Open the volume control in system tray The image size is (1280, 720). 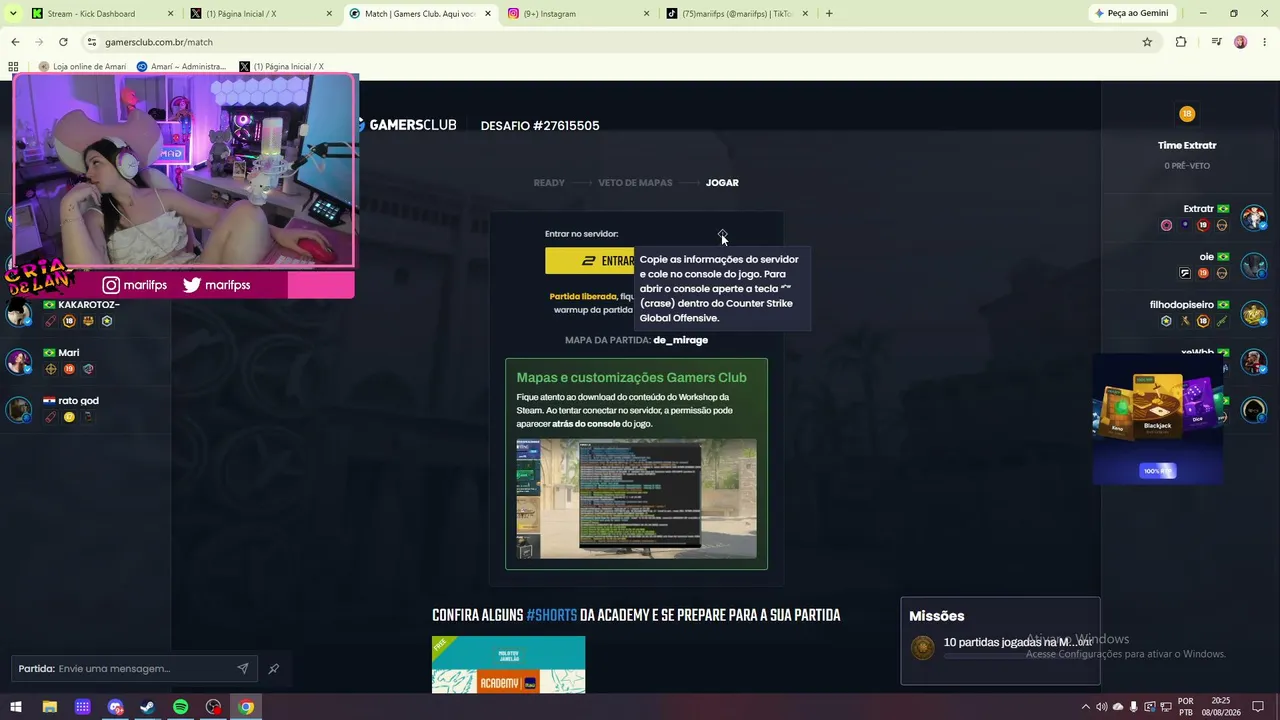[x=1102, y=707]
